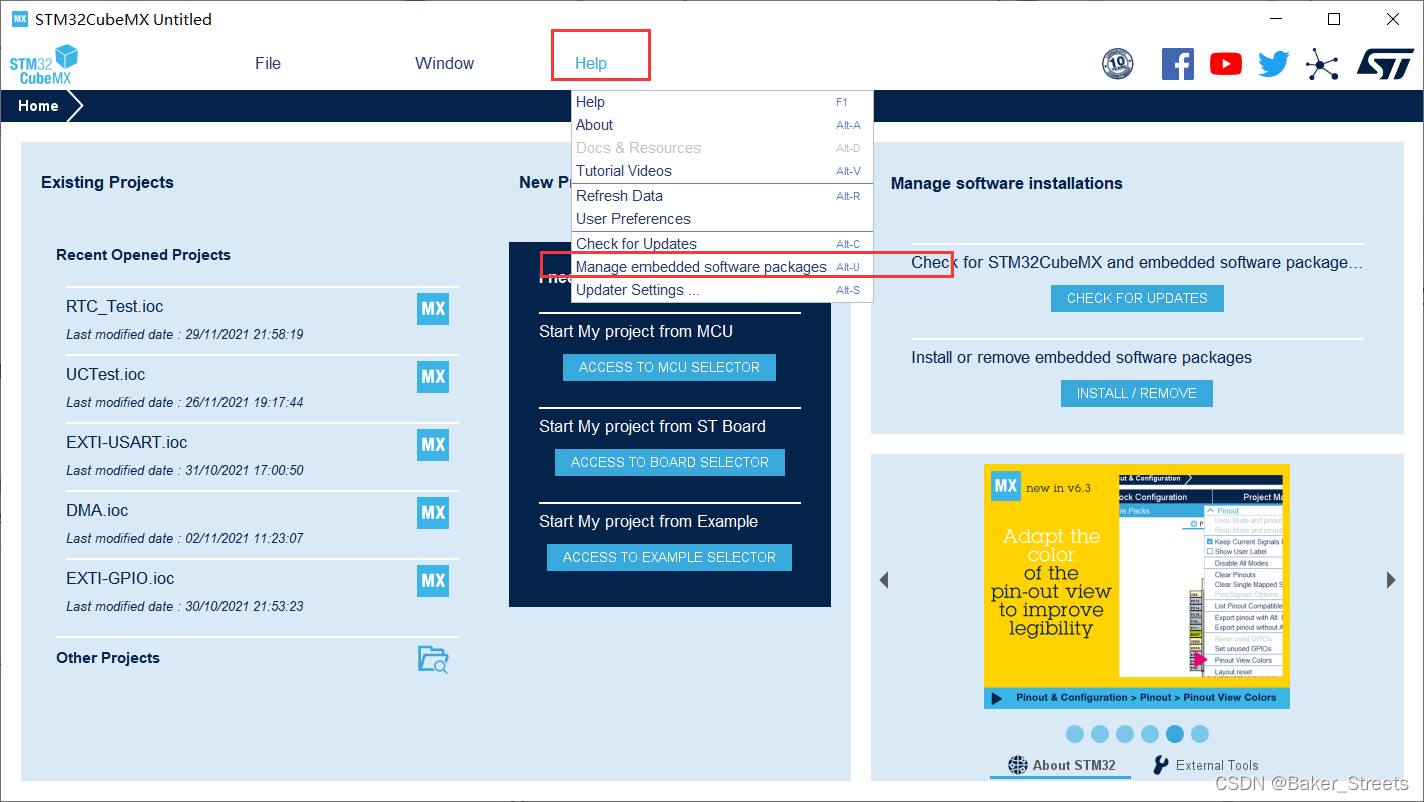Image resolution: width=1424 pixels, height=802 pixels.
Task: Select About in the Help menu
Action: tap(722, 125)
